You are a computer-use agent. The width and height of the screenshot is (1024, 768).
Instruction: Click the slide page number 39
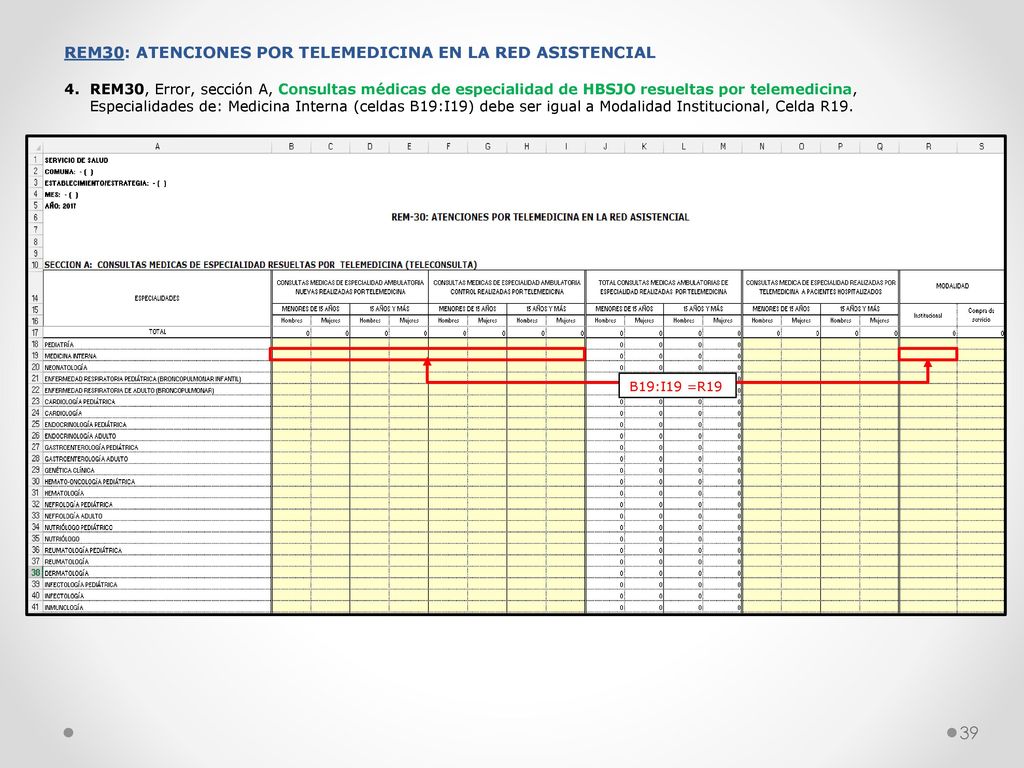969,732
